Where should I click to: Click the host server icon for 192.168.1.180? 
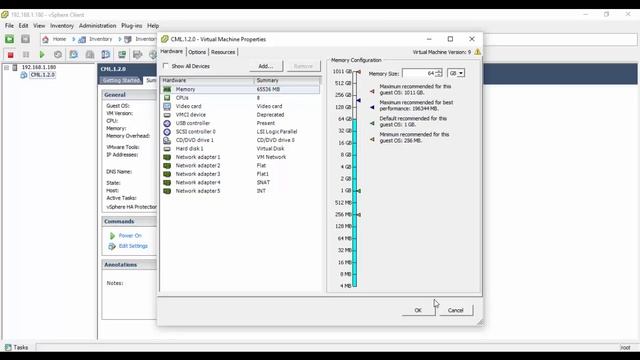click(x=15, y=67)
